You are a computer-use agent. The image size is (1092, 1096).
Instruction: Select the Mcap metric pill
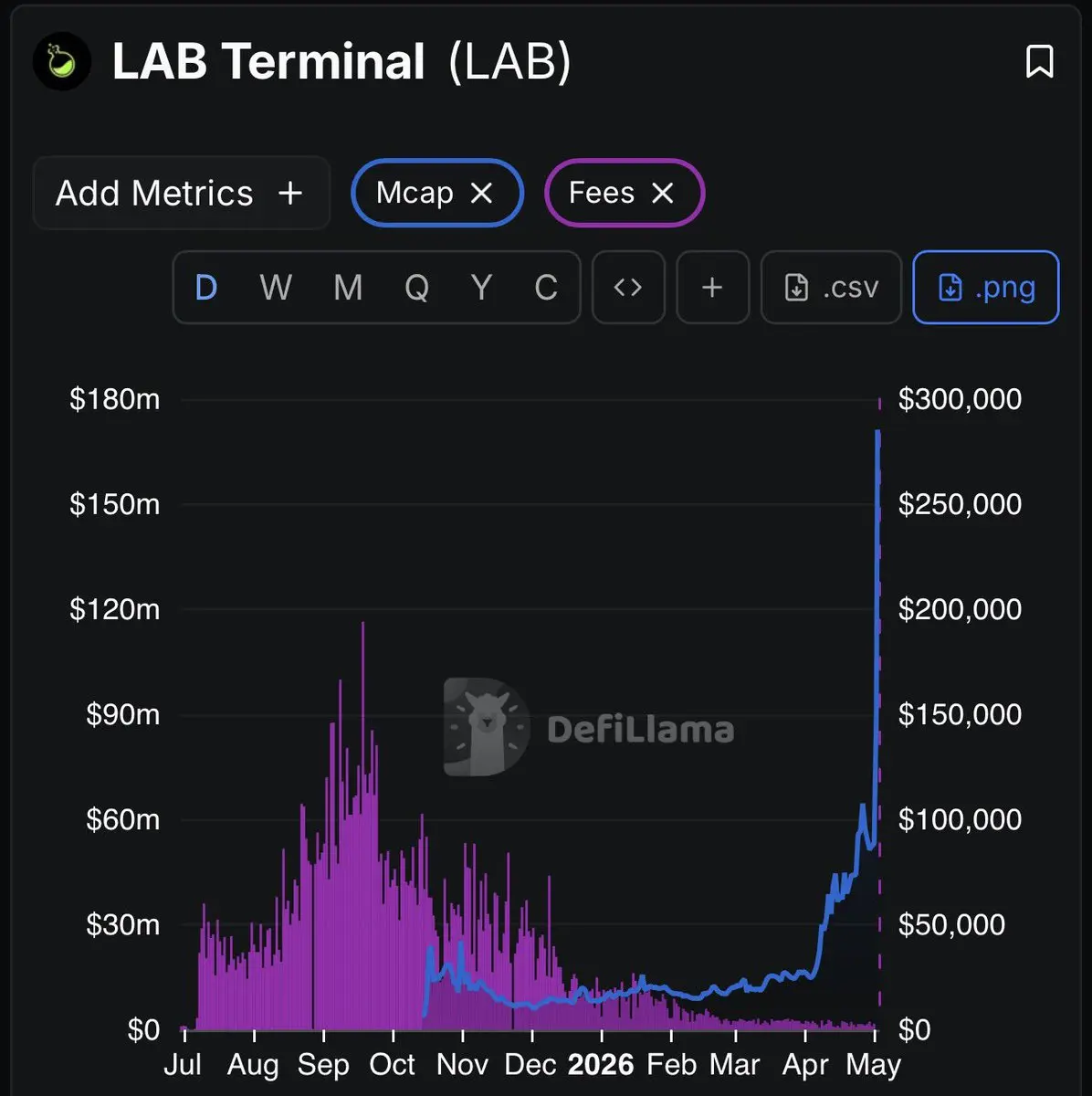coord(437,193)
